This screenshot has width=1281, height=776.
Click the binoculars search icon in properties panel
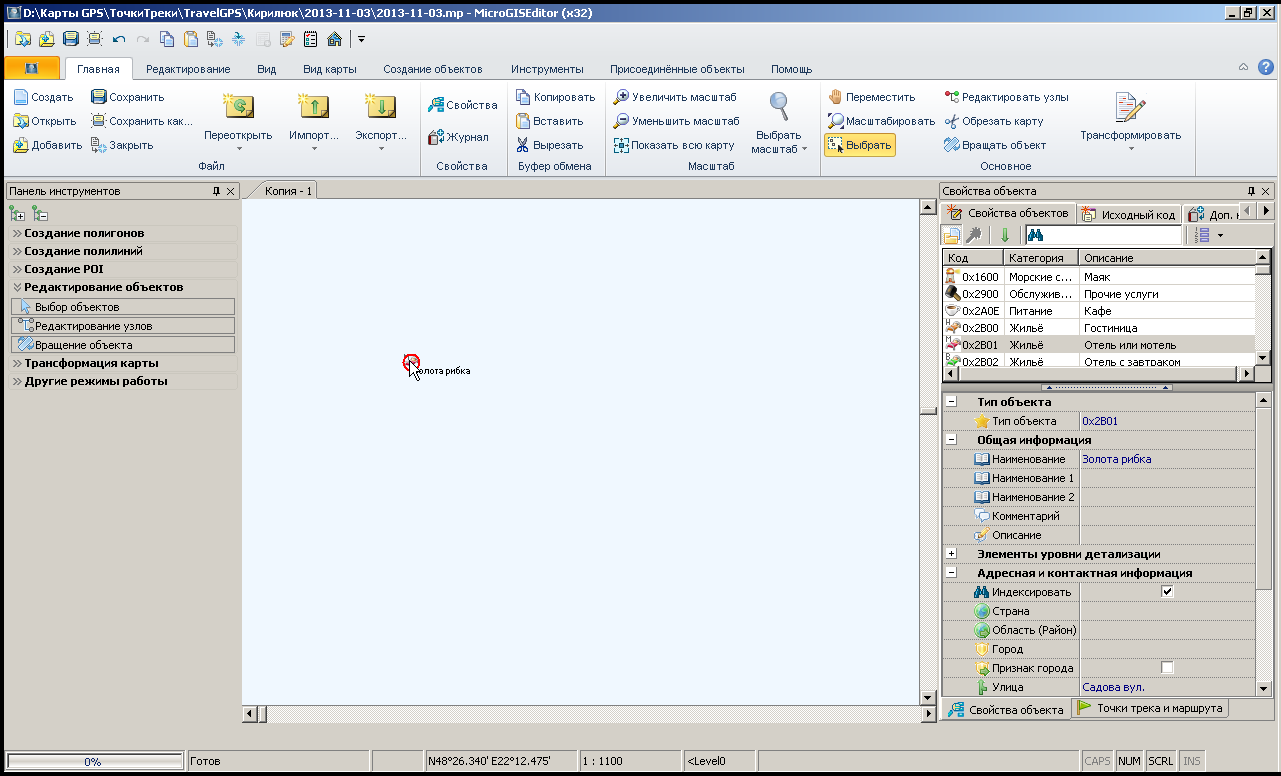point(1036,235)
